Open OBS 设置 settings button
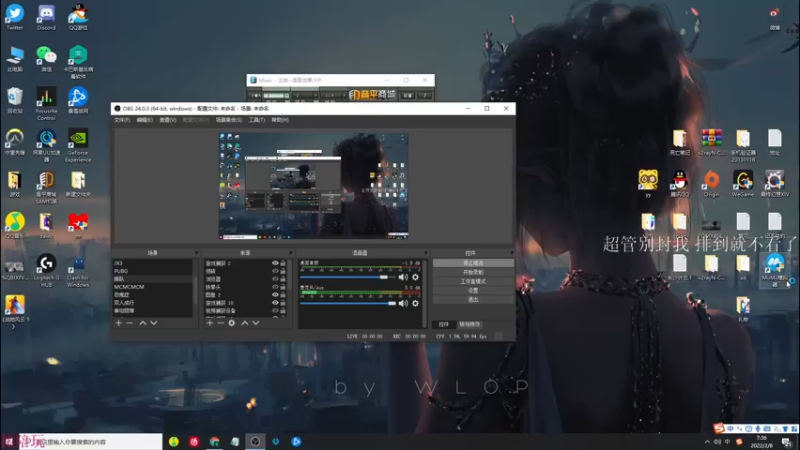Viewport: 800px width, 450px height. (473, 290)
